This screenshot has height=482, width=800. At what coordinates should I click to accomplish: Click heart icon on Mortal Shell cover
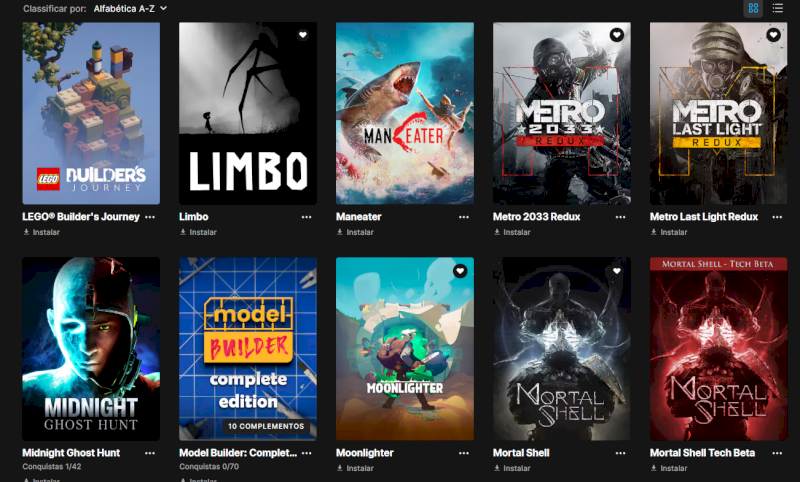(617, 271)
